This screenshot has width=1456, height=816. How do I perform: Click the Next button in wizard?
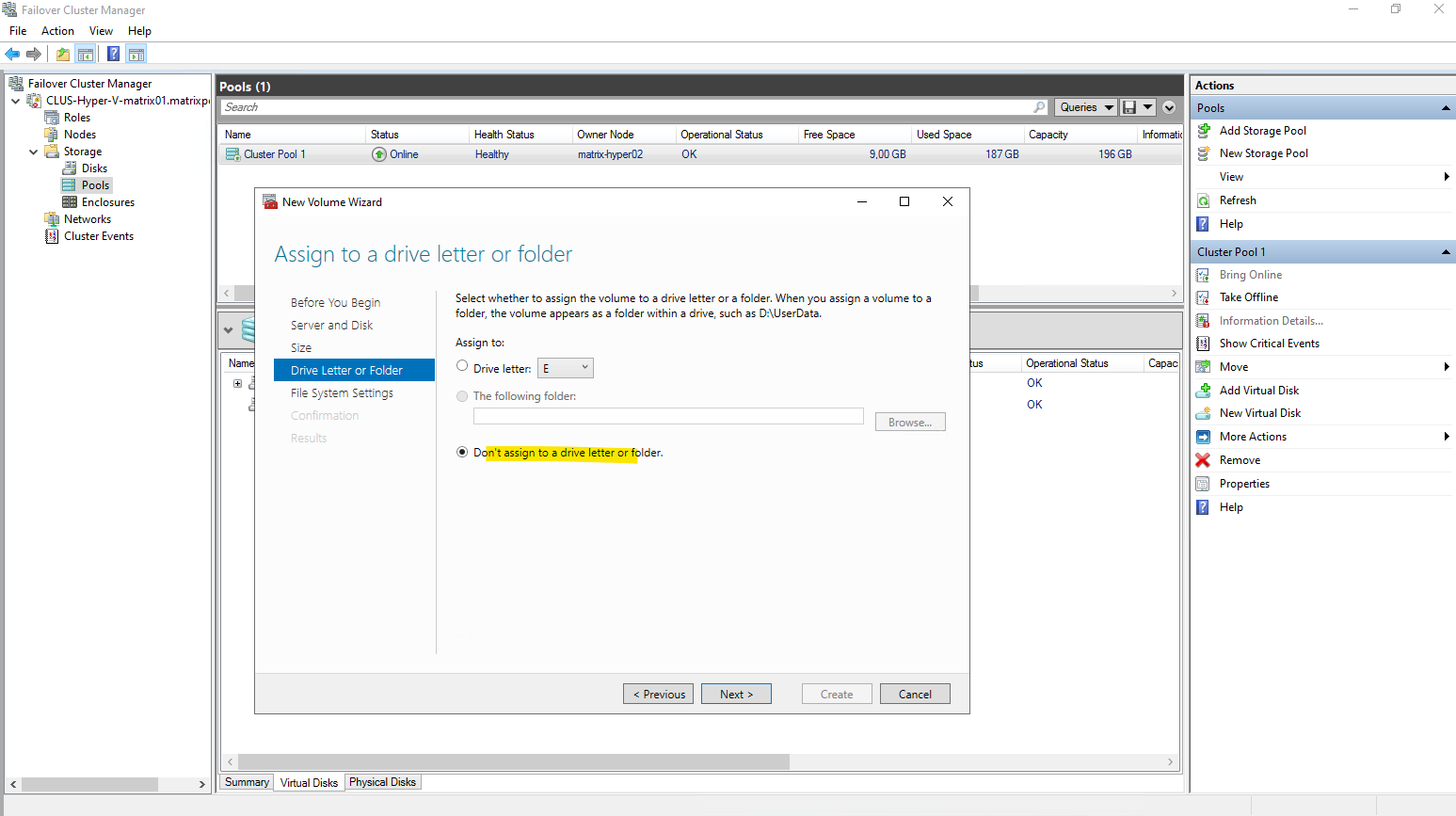tap(736, 695)
